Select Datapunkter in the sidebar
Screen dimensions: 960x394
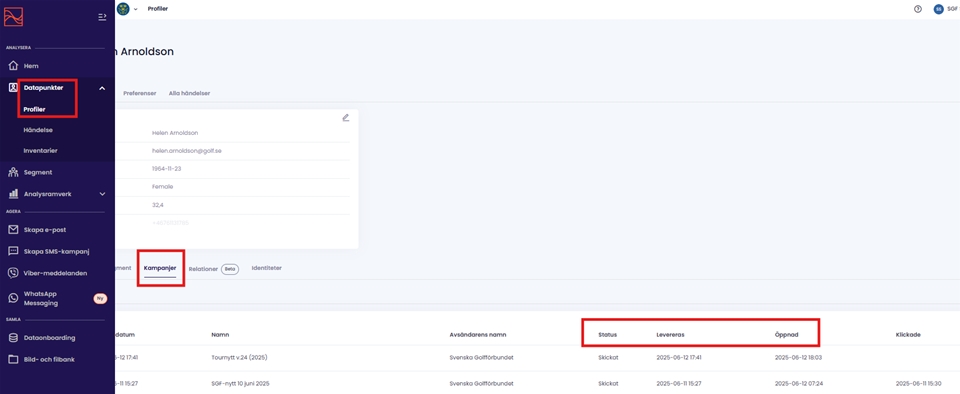click(43, 87)
